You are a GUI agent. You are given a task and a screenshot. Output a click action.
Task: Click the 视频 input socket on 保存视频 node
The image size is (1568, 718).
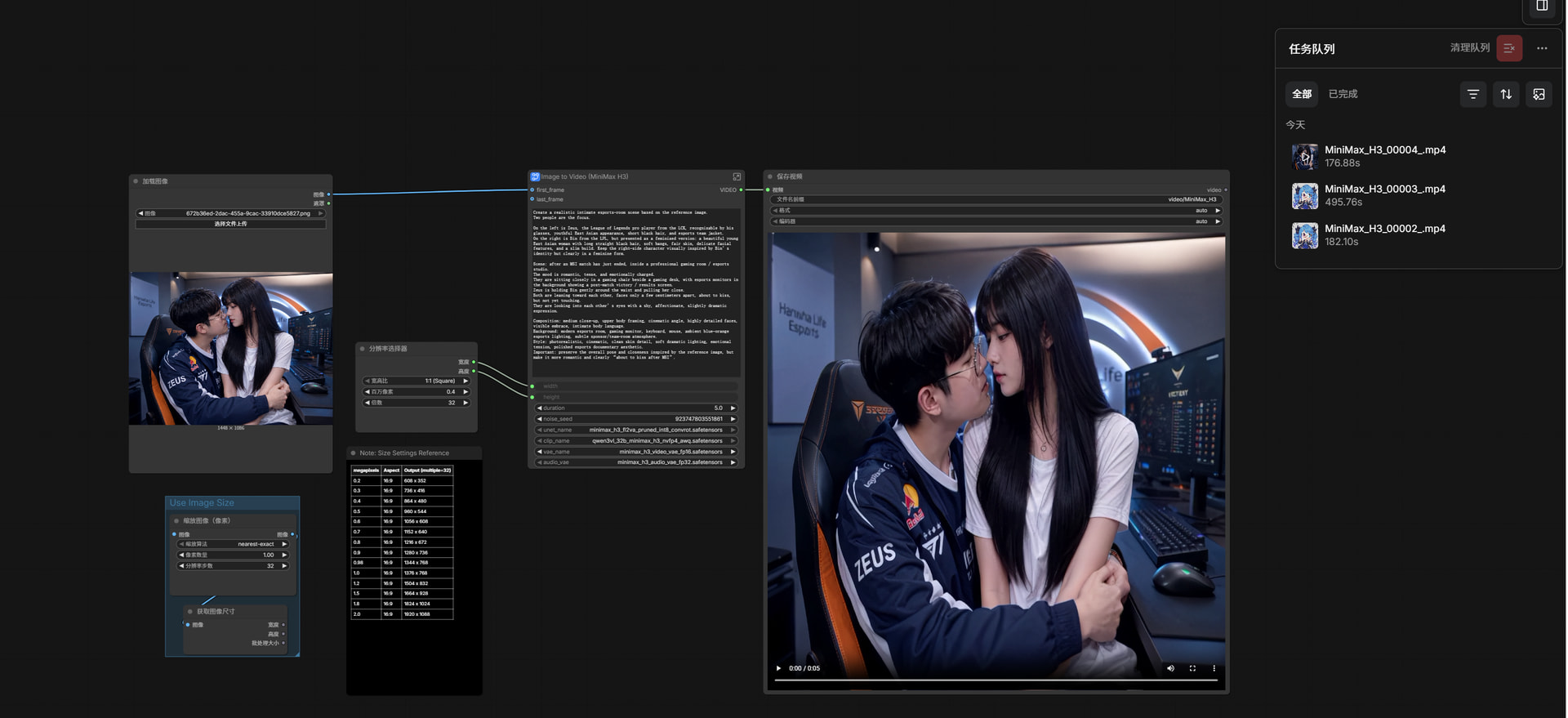[768, 190]
